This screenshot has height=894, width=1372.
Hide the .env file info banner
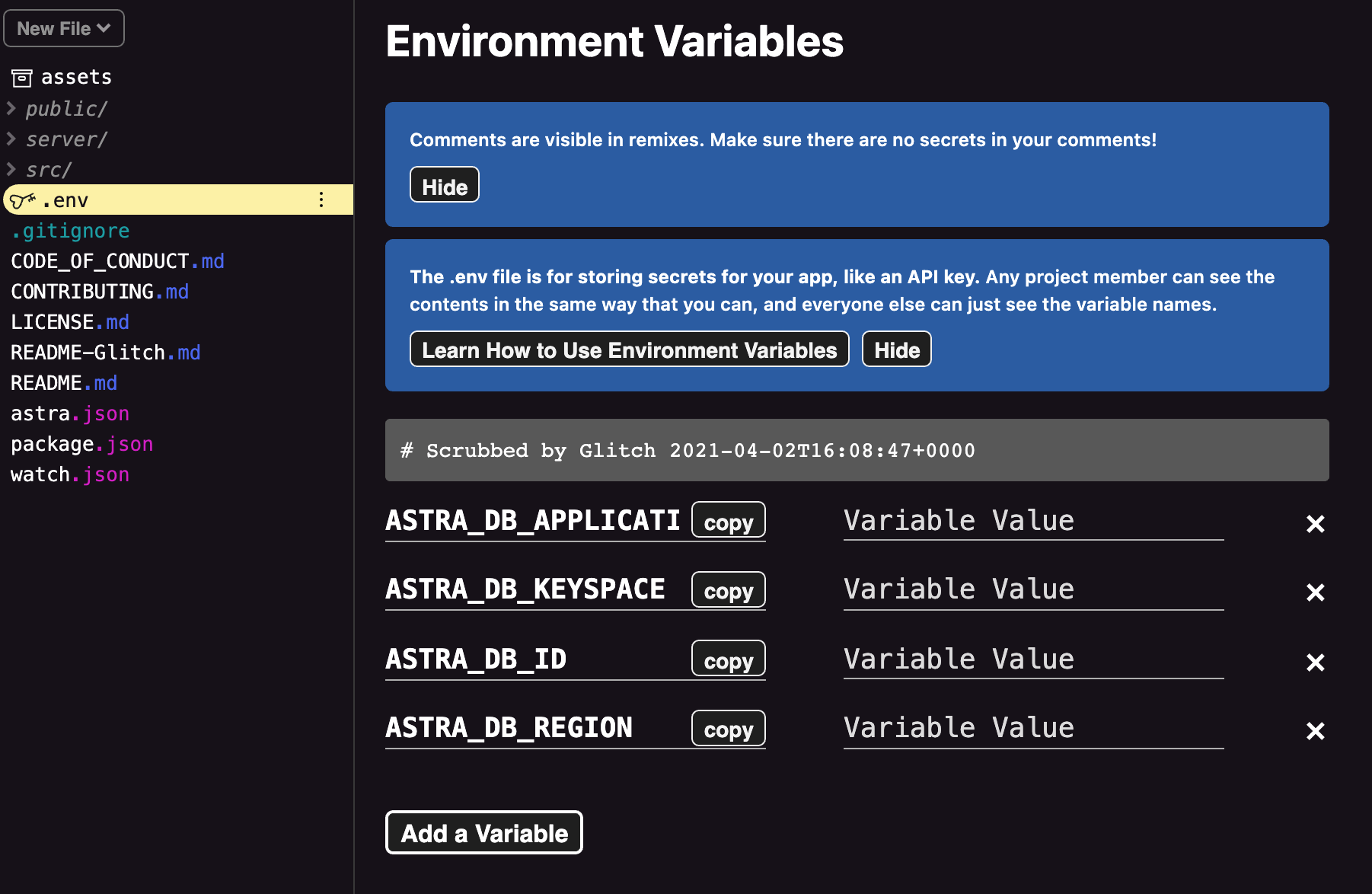tap(896, 350)
